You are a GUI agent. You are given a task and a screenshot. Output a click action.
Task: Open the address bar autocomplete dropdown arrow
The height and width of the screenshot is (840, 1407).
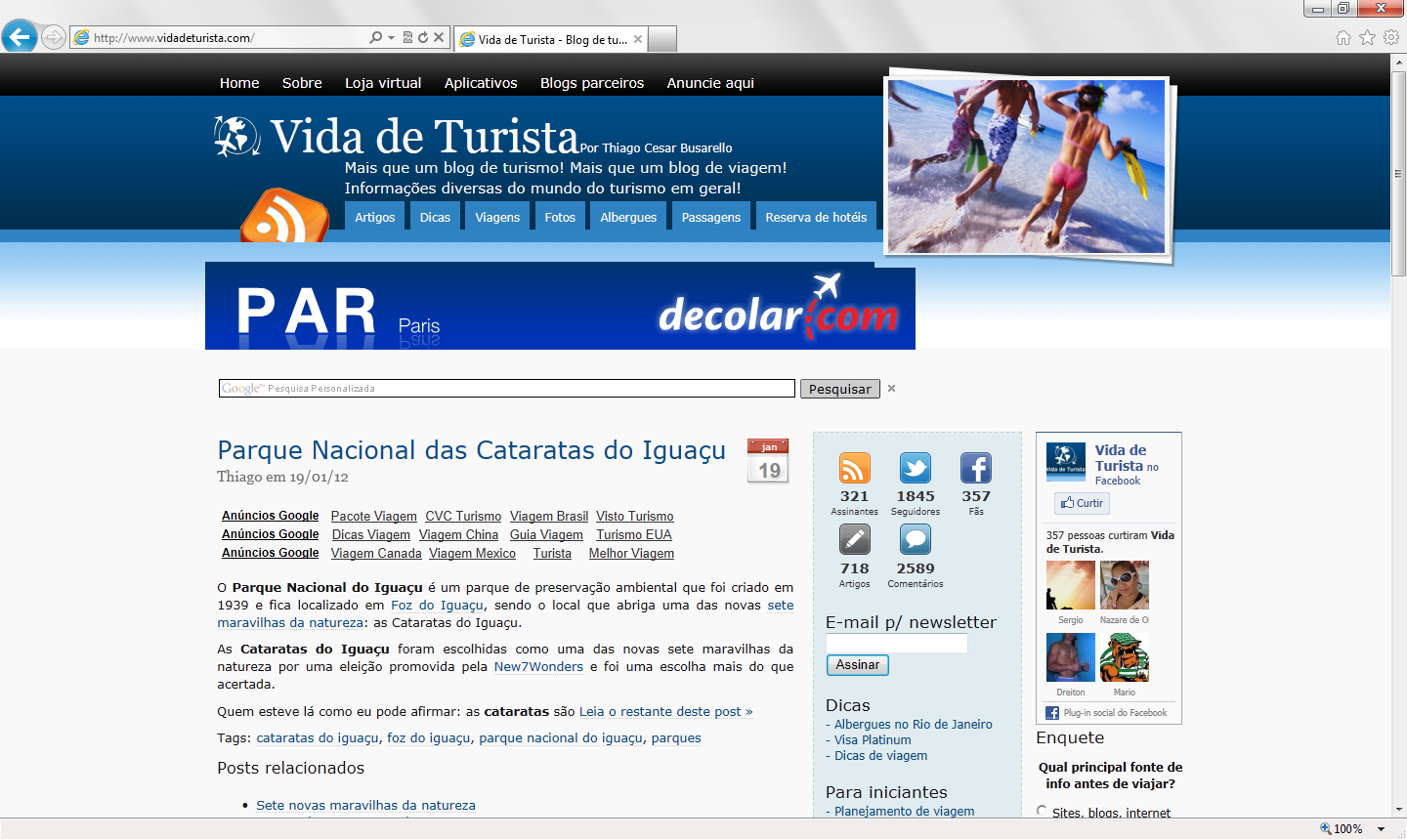tap(391, 37)
